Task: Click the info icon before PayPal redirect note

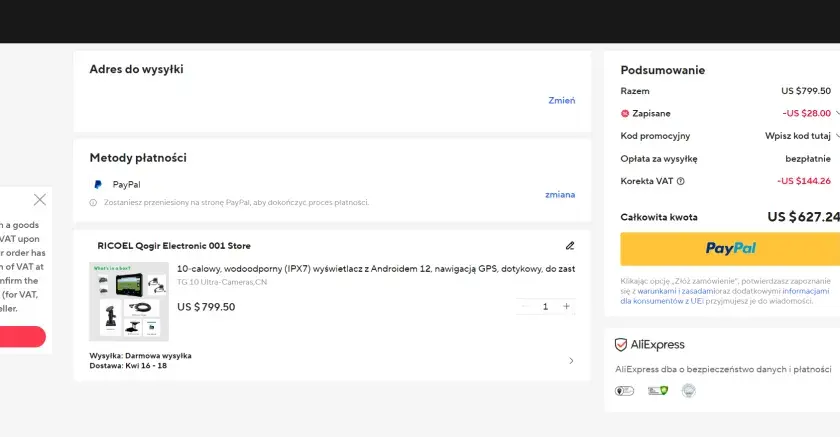Action: tap(93, 202)
